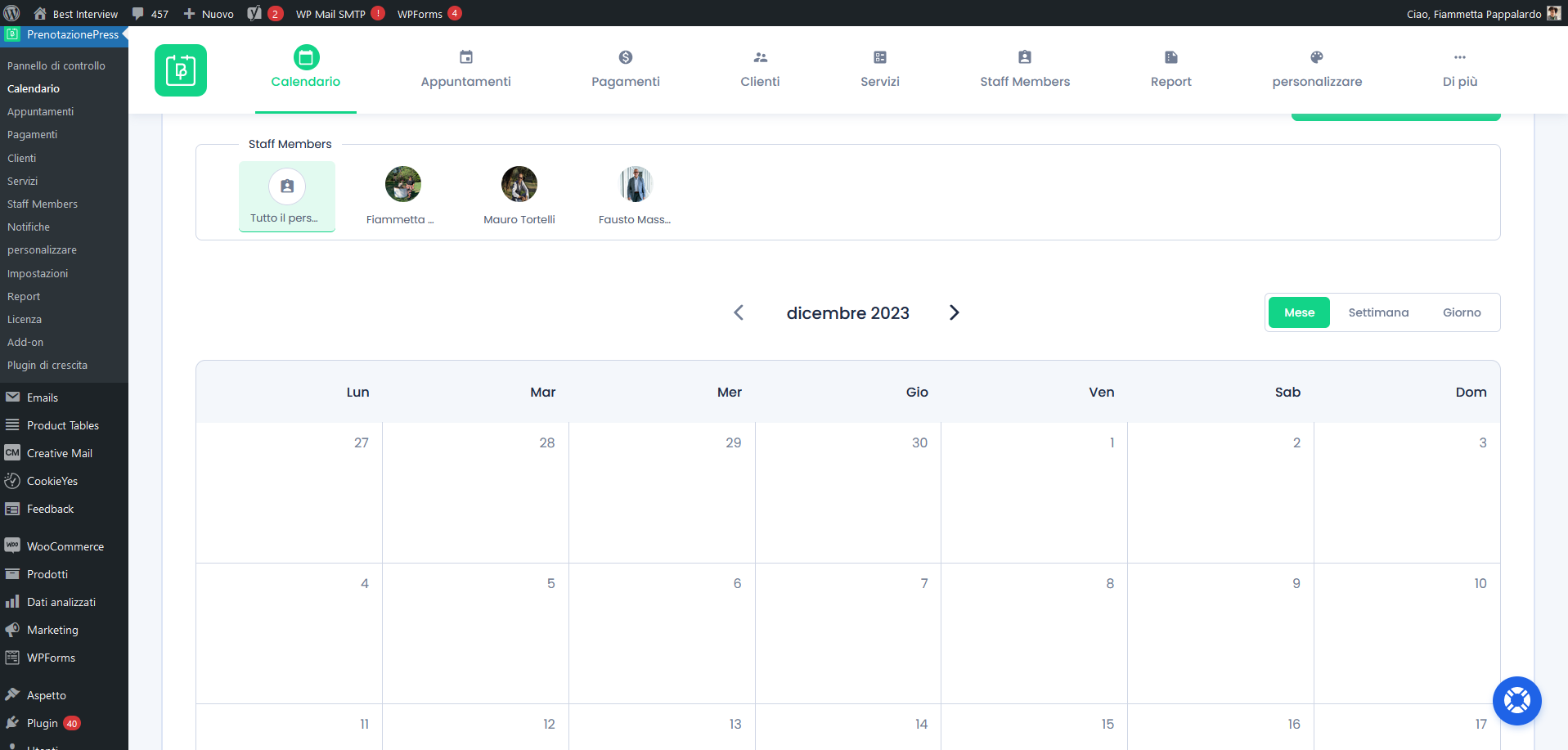This screenshot has width=1568, height=750.
Task: Open the Servizi list icon
Action: coord(879,57)
